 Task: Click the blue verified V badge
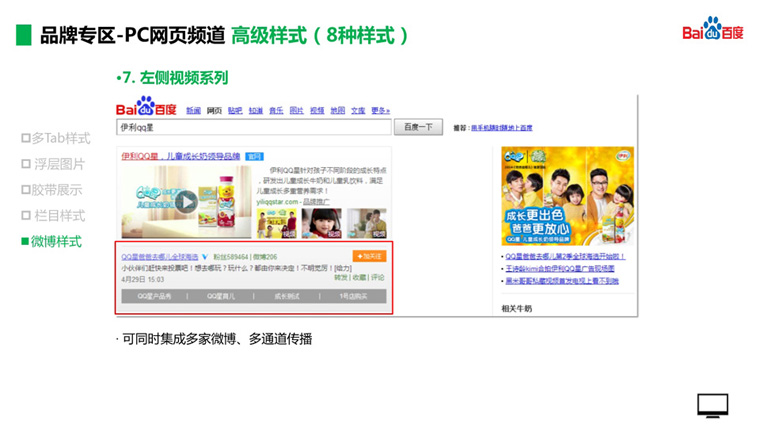tap(205, 257)
